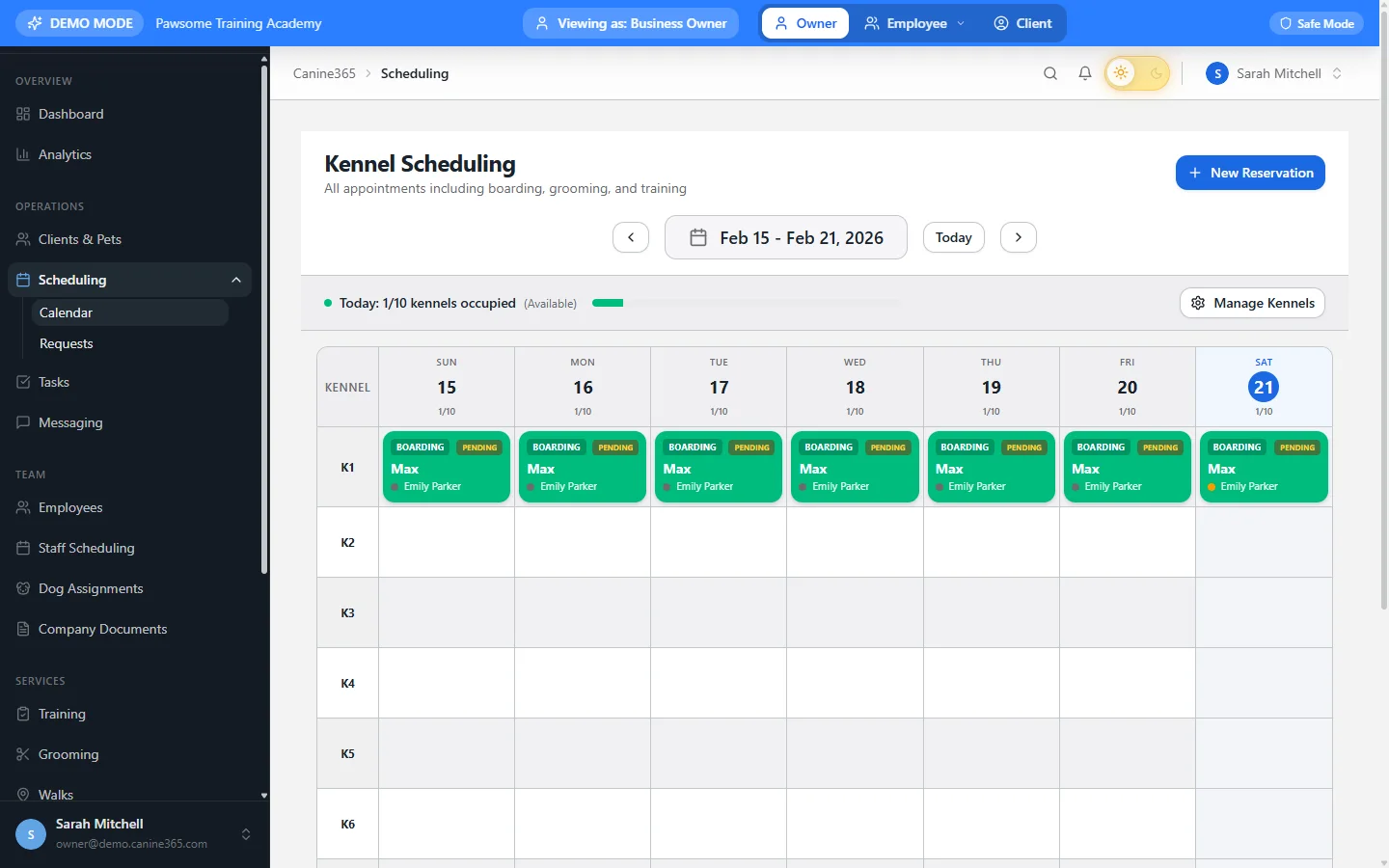The height and width of the screenshot is (868, 1389).
Task: Click the DEMO MODE badge
Action: [80, 23]
